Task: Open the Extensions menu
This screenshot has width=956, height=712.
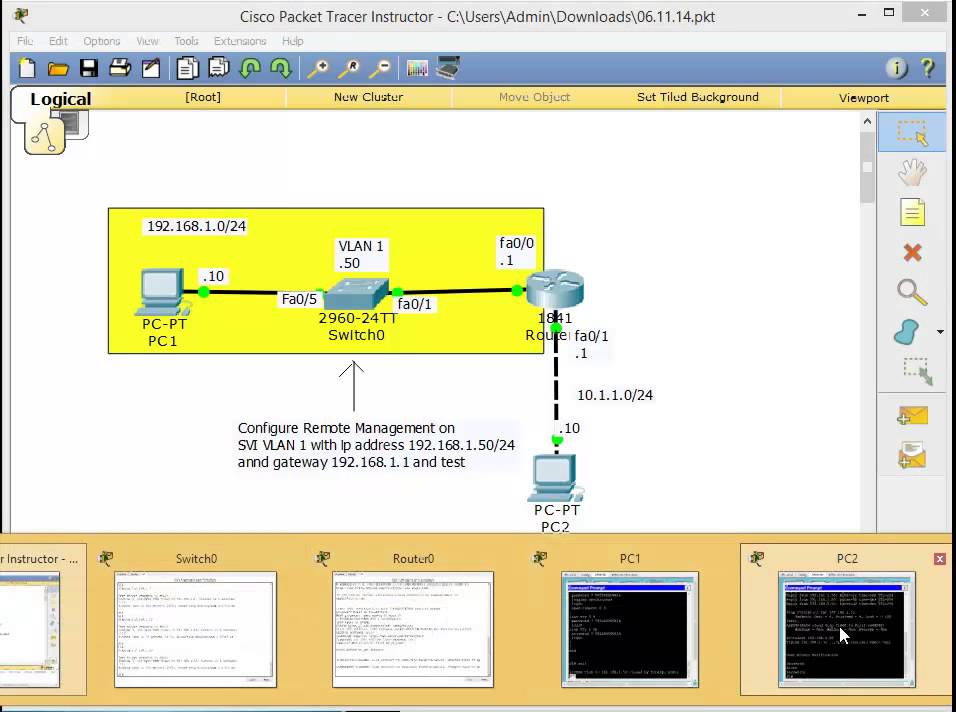Action: click(x=240, y=41)
